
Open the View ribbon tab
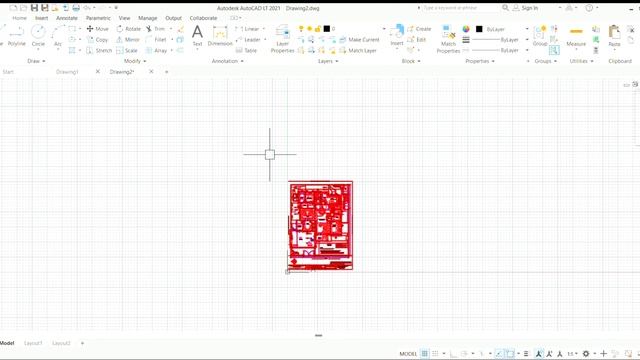click(x=124, y=18)
